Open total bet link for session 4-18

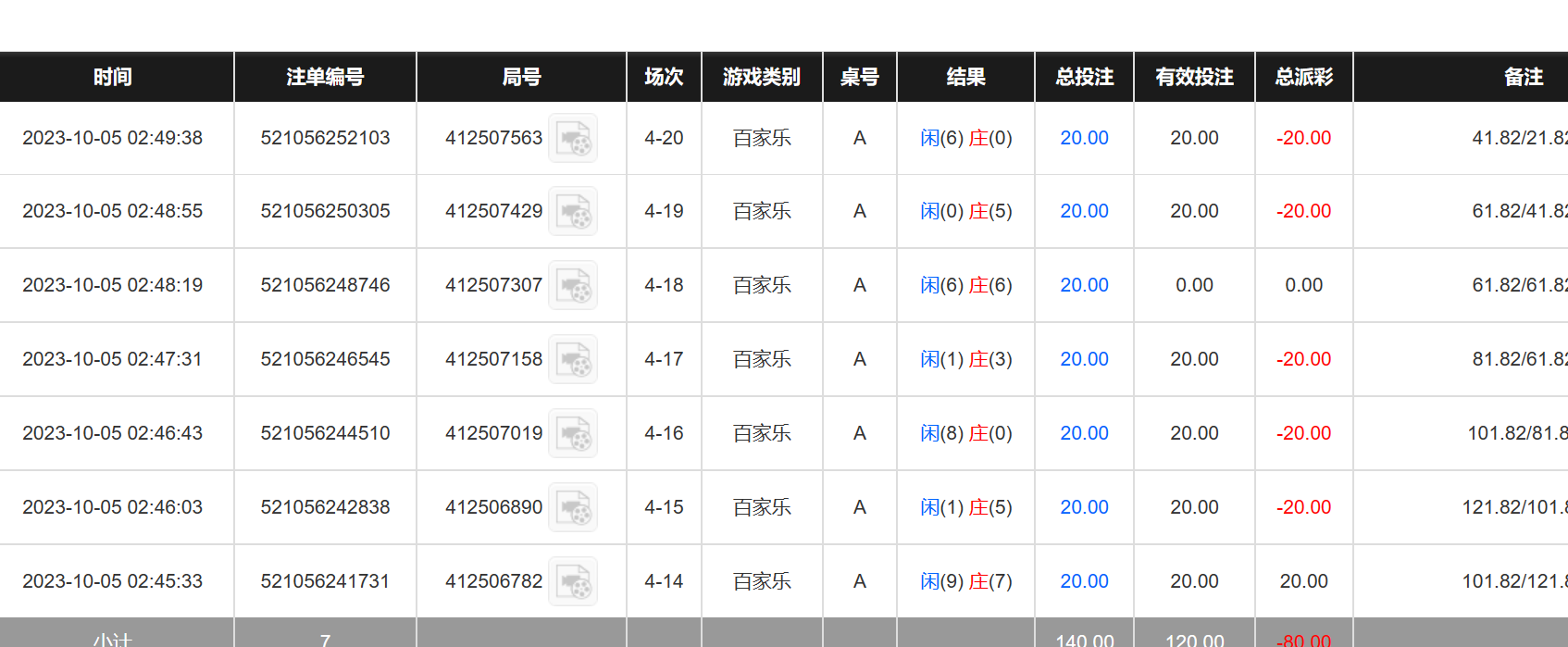(x=1084, y=285)
